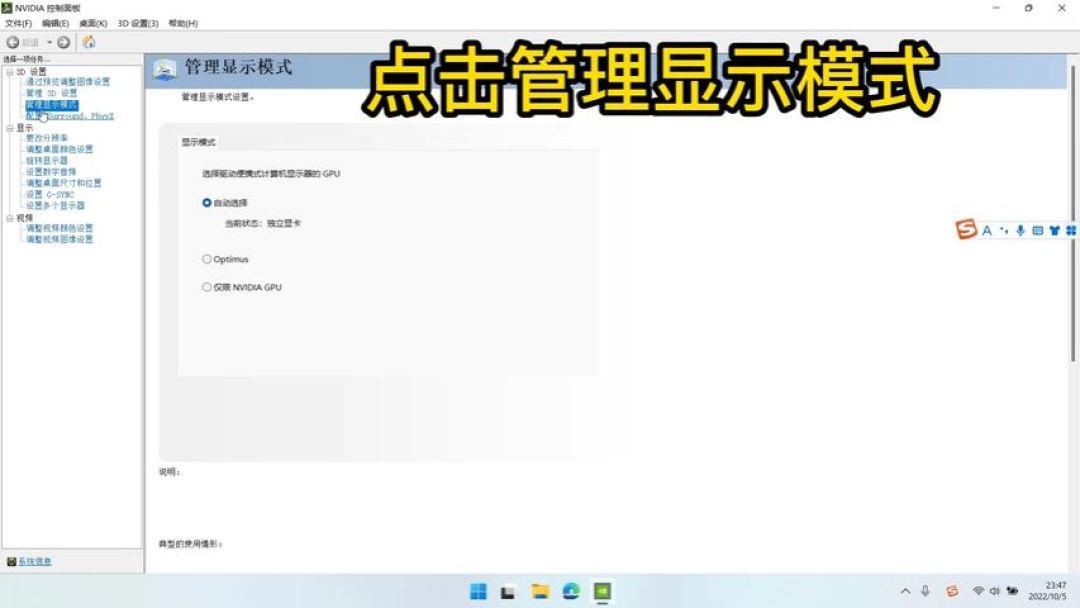1080x608 pixels.
Task: Open 调整视频图像设置 in the task tree
Action: [59, 239]
